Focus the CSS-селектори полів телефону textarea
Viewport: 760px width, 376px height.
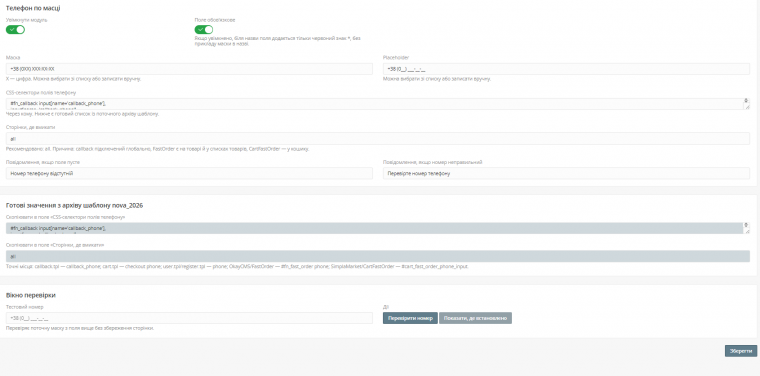click(378, 104)
